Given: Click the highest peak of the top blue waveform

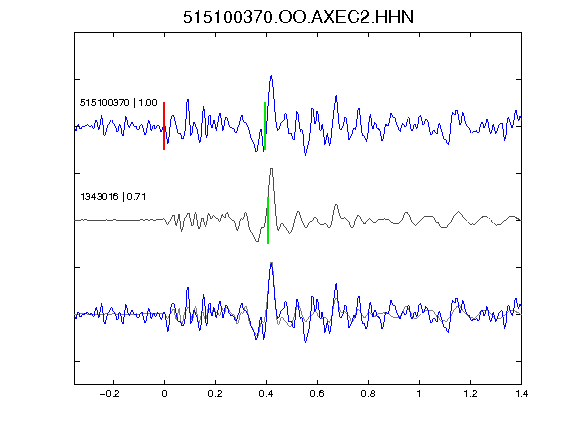Looking at the screenshot, I should point(271,76).
